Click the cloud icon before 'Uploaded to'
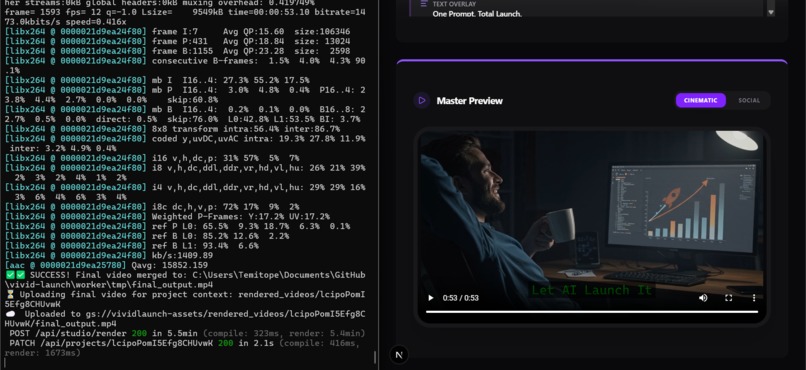The height and width of the screenshot is (370, 806). [10, 314]
